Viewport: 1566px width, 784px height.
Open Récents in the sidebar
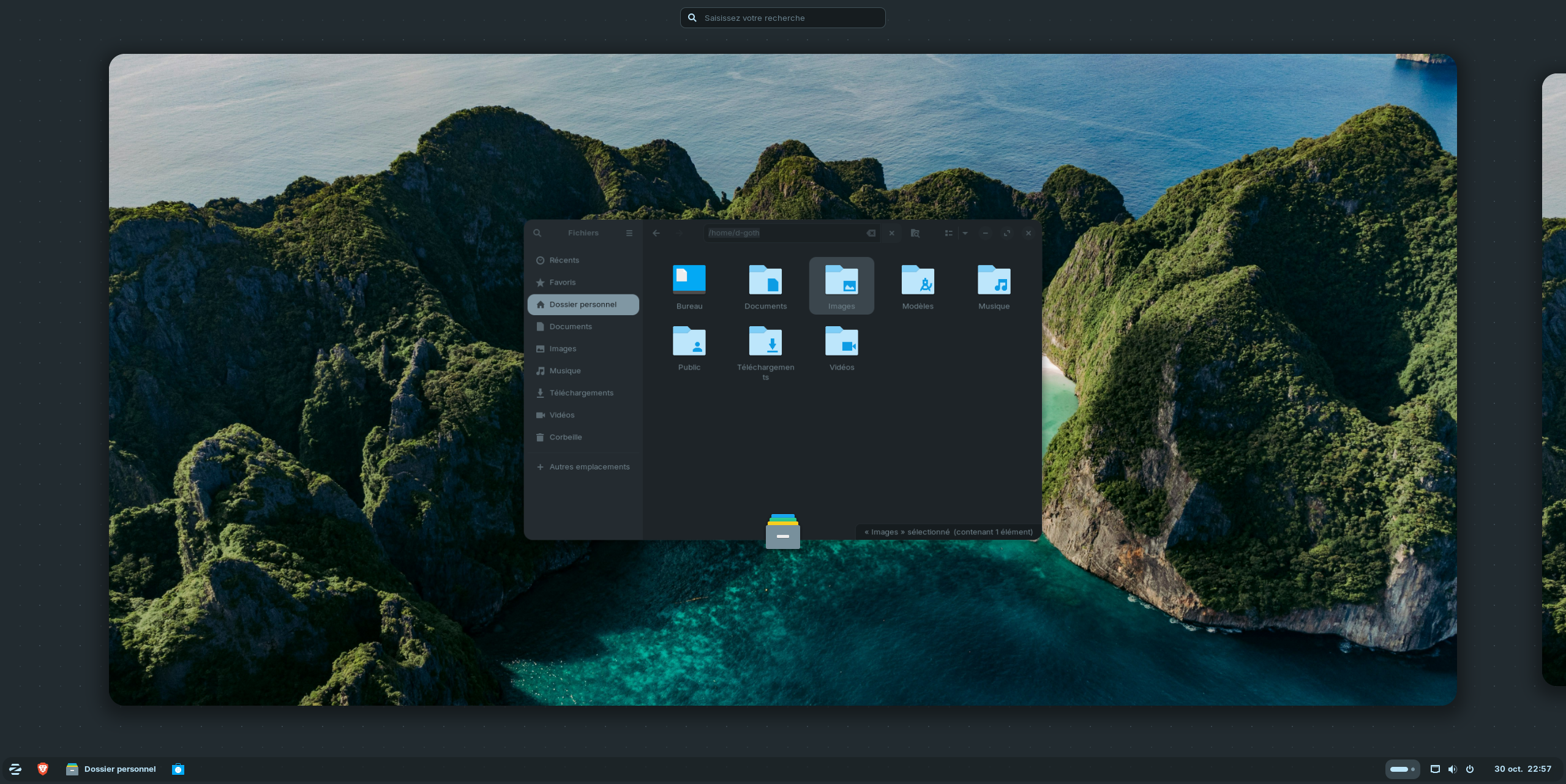564,260
